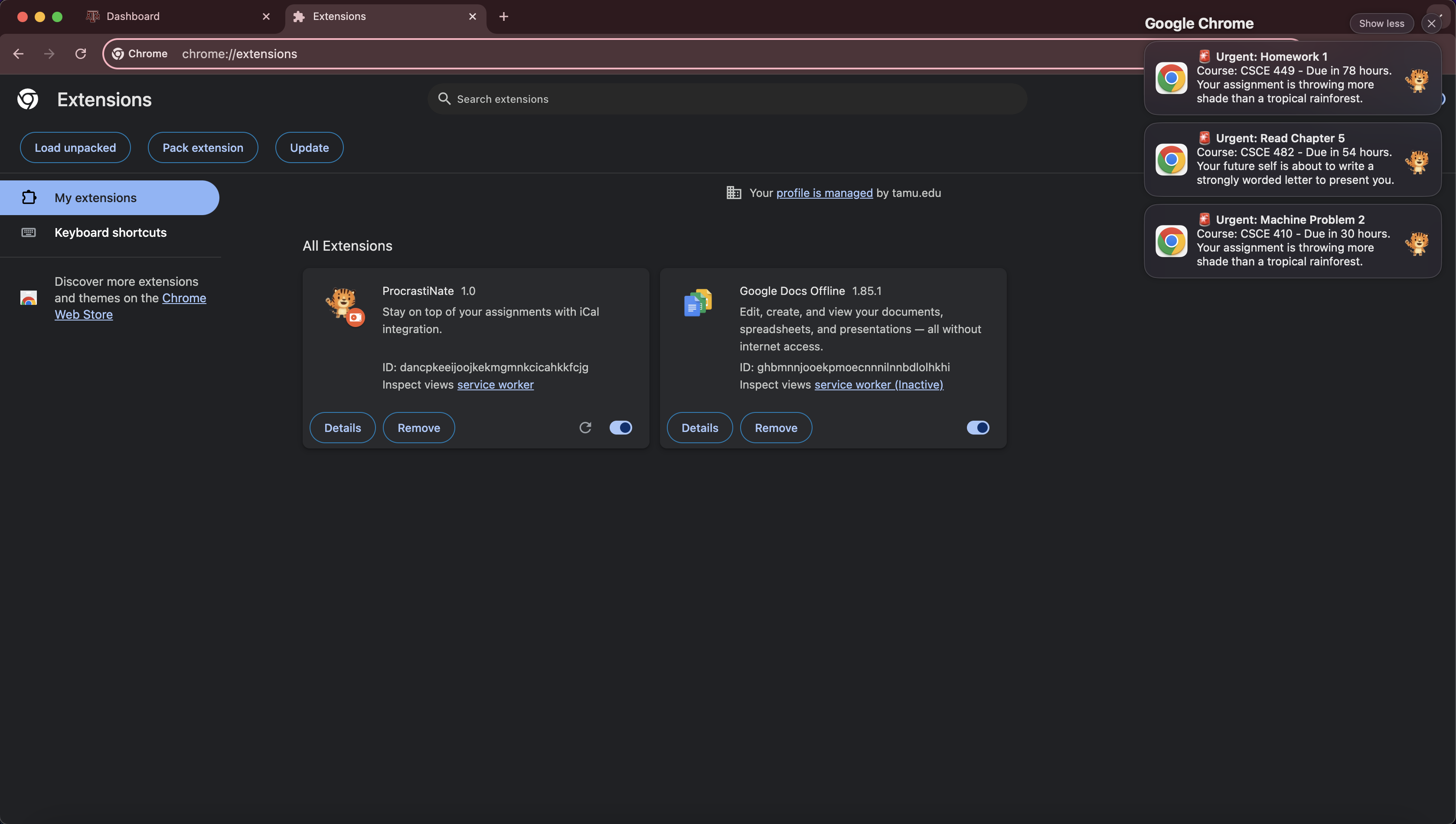The width and height of the screenshot is (1456, 824).
Task: Click the keyboard icon in sidebar
Action: [x=28, y=232]
